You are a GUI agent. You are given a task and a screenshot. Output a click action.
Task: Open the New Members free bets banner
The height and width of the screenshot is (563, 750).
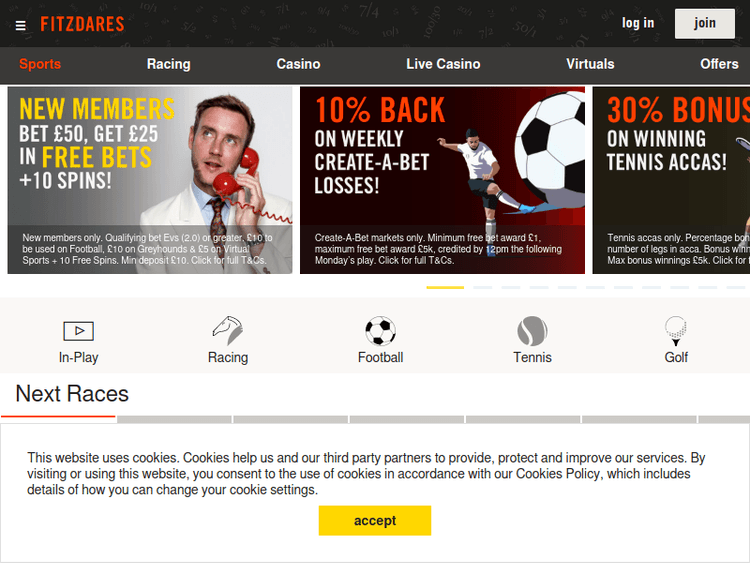(x=150, y=180)
